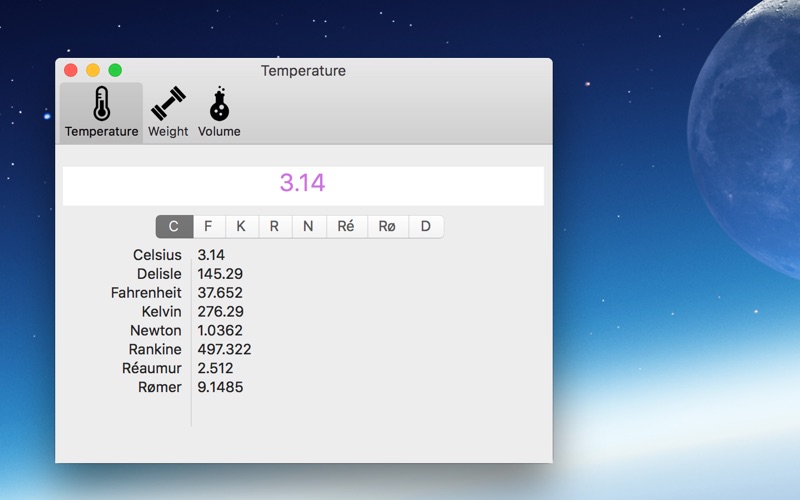
Task: Zoom the window with green button
Action: click(x=115, y=70)
